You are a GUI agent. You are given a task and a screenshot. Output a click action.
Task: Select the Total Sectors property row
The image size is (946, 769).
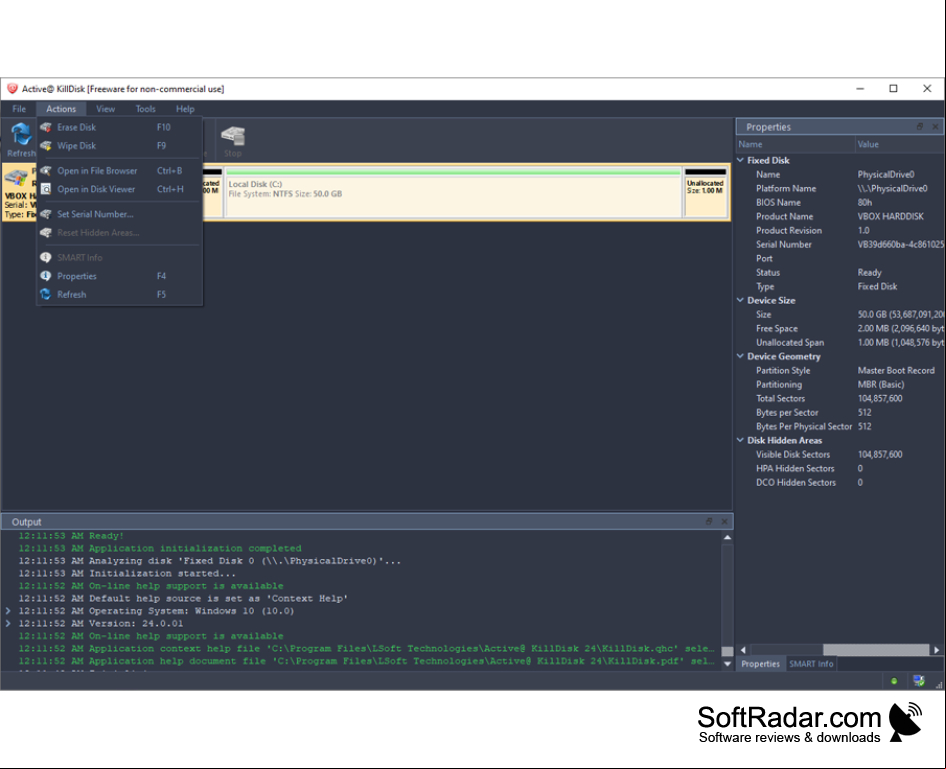(x=840, y=398)
